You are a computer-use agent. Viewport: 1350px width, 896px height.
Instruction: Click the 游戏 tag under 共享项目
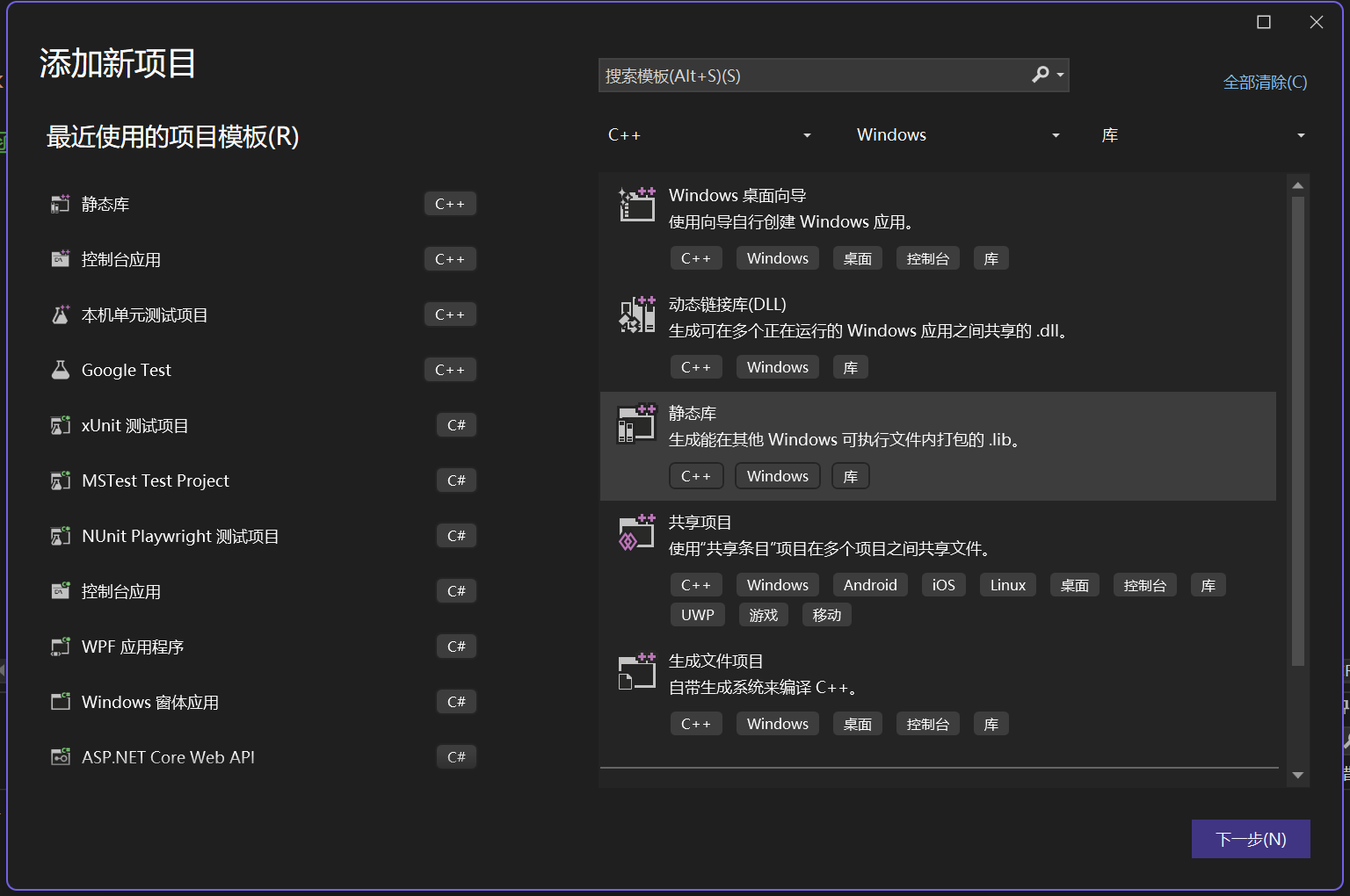pyautogui.click(x=764, y=615)
